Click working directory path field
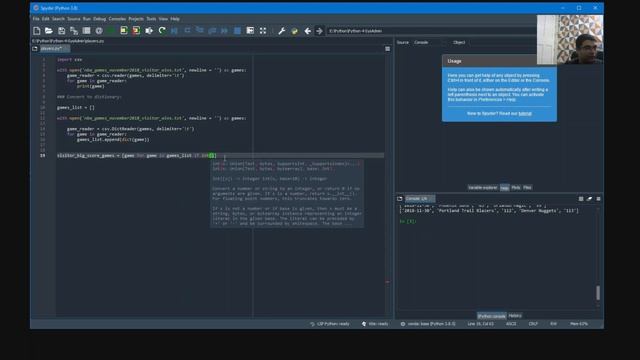640x360 pixels. point(431,31)
